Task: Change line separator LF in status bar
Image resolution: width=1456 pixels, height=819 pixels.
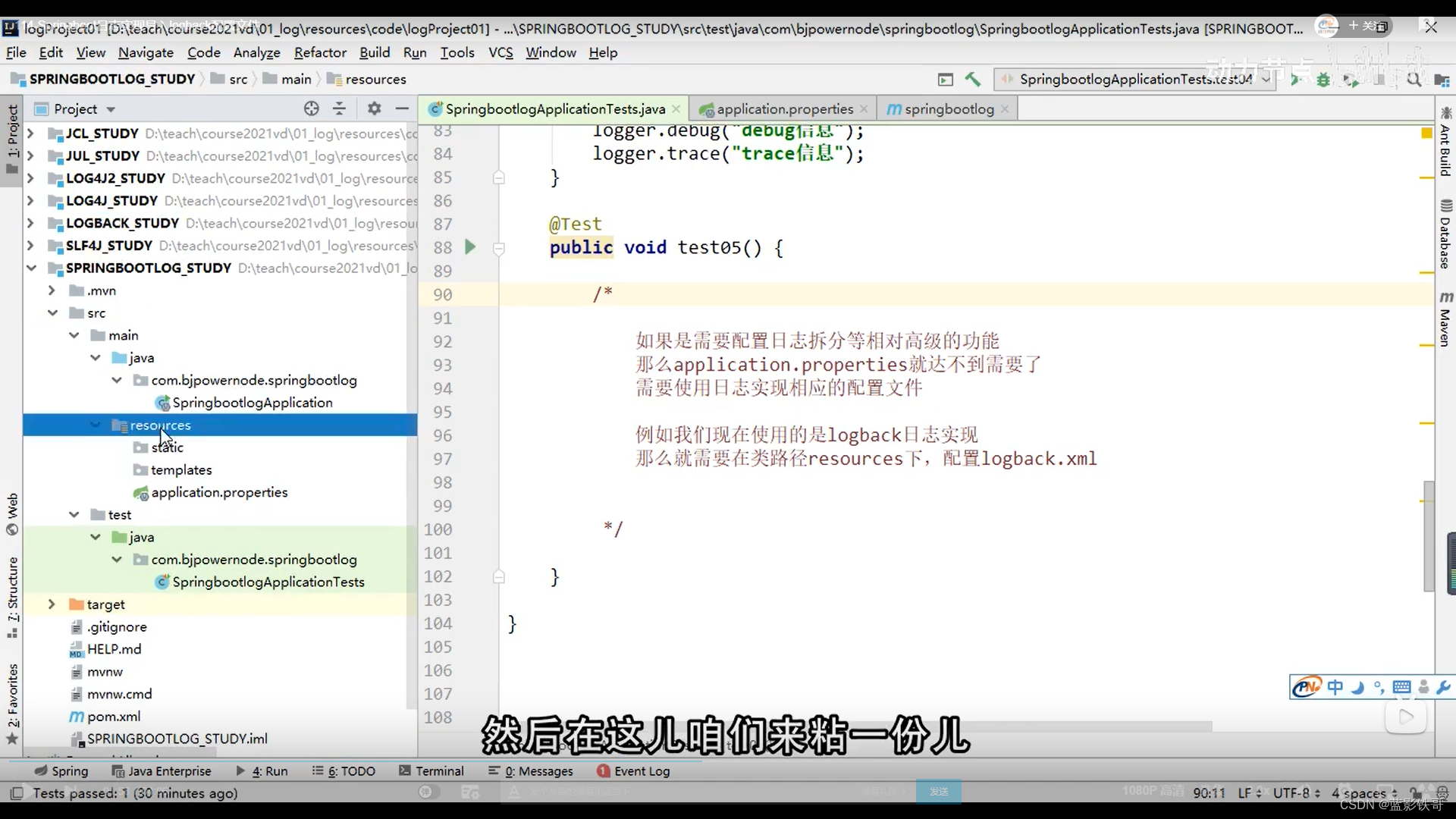Action: (1250, 792)
